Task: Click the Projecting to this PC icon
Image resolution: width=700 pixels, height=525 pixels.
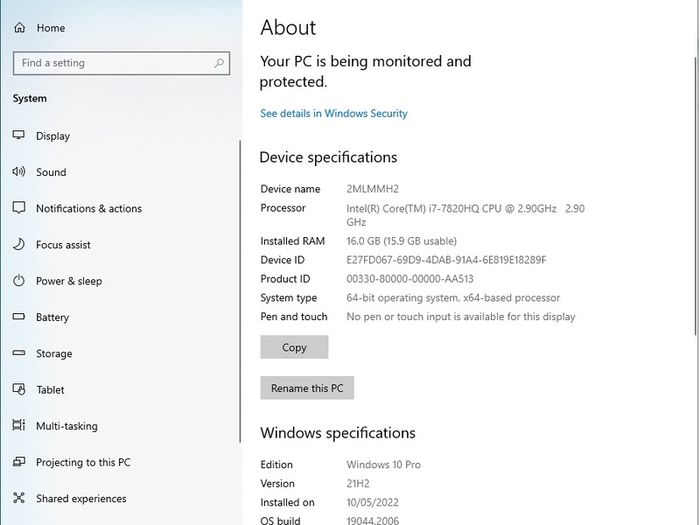Action: [x=19, y=462]
